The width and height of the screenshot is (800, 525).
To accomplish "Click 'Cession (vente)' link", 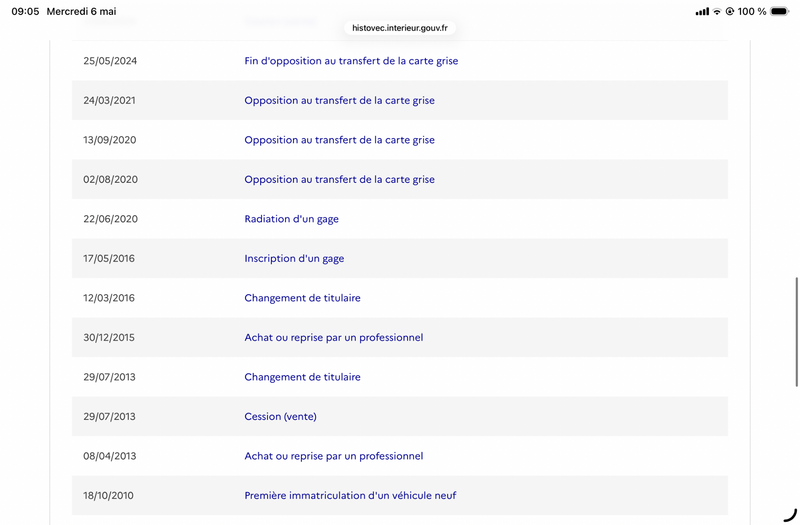I will tap(280, 417).
